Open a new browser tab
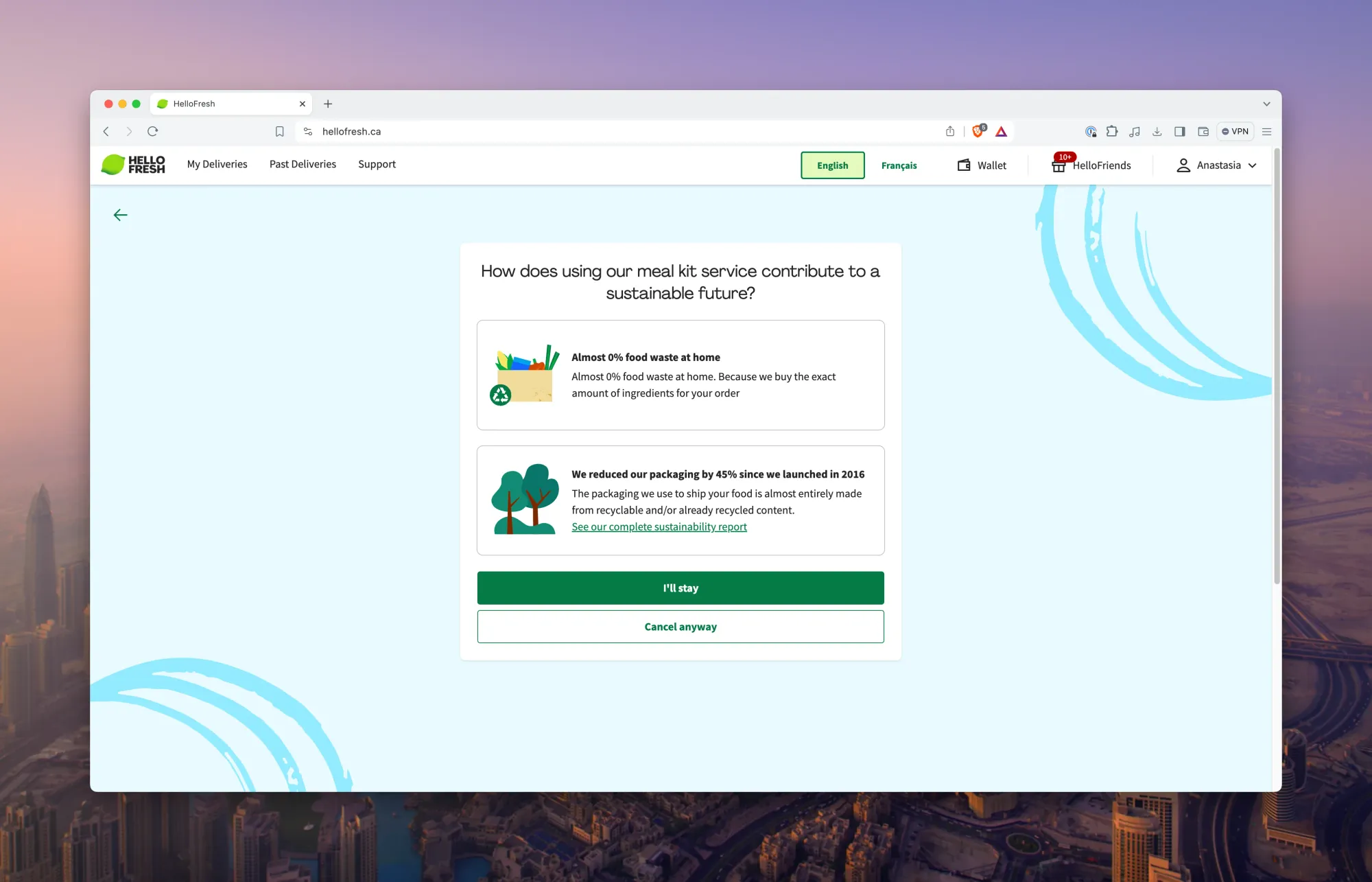This screenshot has width=1372, height=882. (x=328, y=104)
